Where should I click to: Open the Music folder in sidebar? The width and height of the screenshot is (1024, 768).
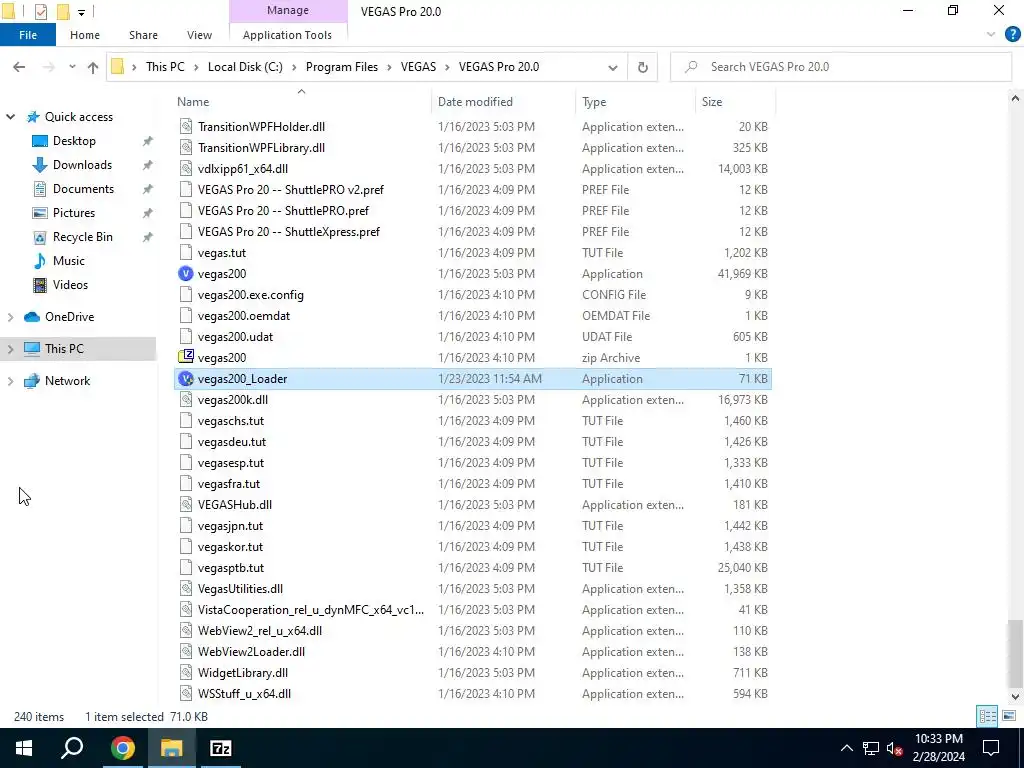click(x=69, y=261)
